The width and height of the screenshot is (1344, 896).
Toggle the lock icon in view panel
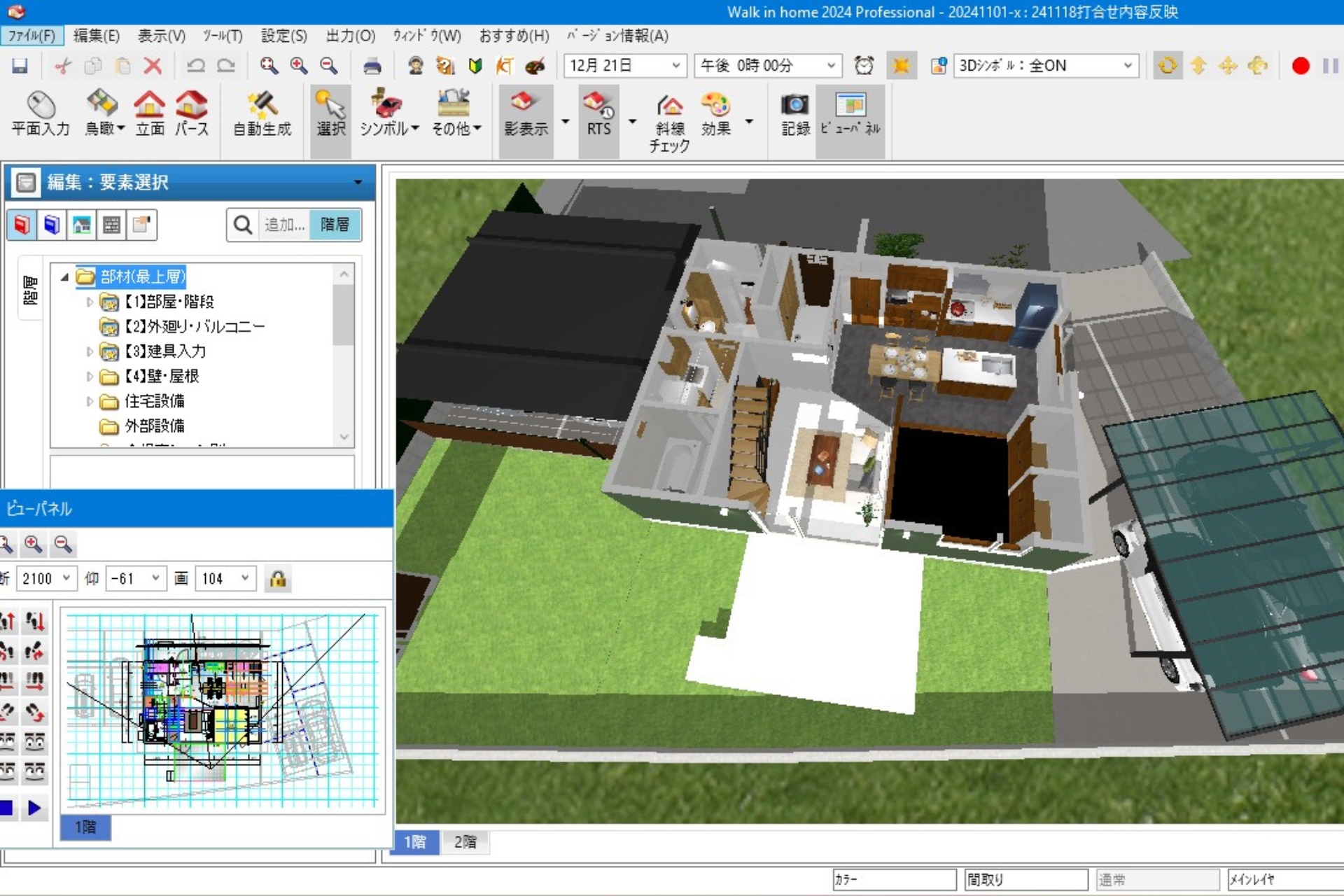pyautogui.click(x=278, y=579)
